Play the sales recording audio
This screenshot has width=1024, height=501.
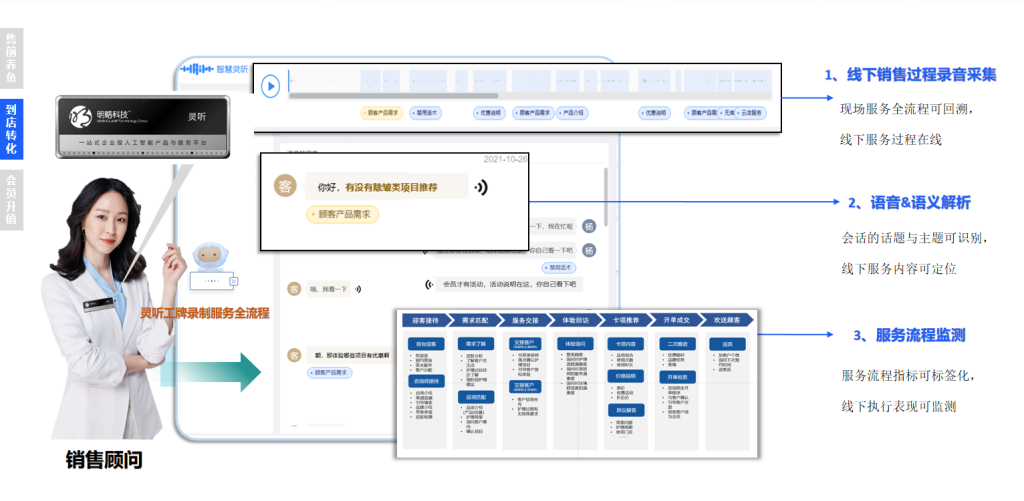tap(270, 86)
